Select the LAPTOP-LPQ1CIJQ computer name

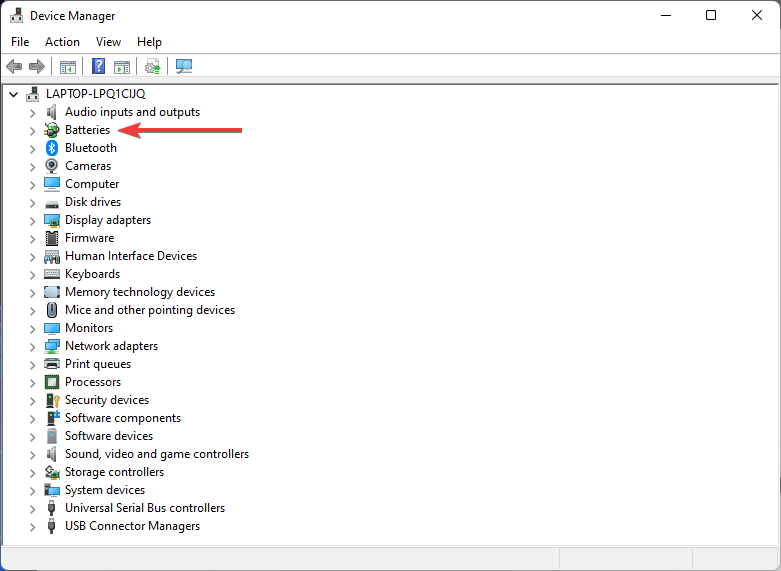[x=96, y=94]
